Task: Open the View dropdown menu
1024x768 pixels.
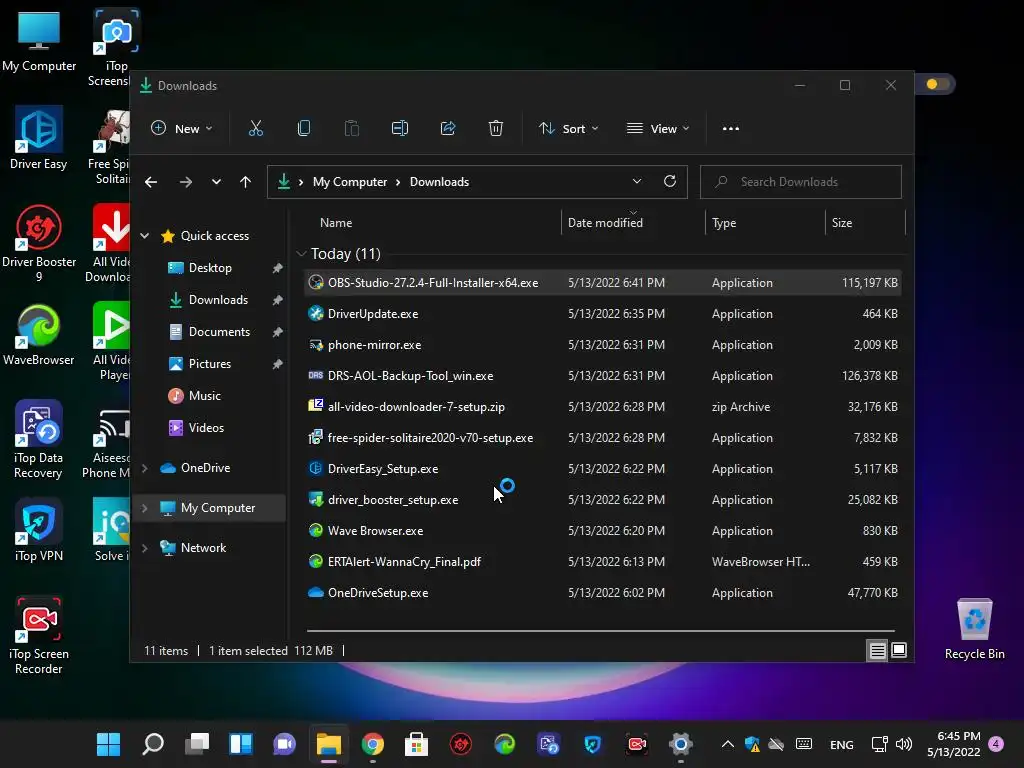Action: (x=658, y=129)
